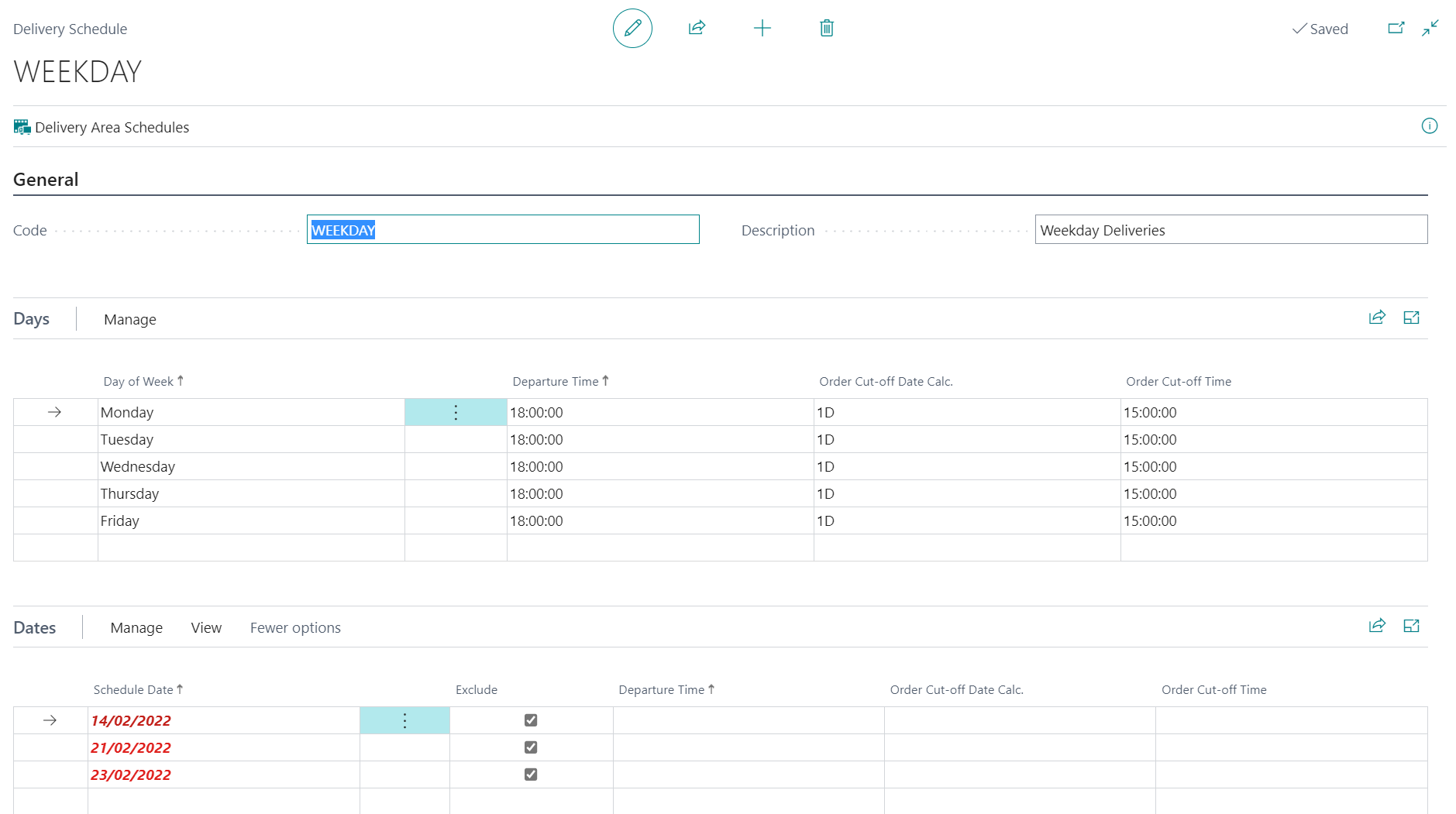Delete the schedule with trash icon
1456x814 pixels.
coord(827,28)
